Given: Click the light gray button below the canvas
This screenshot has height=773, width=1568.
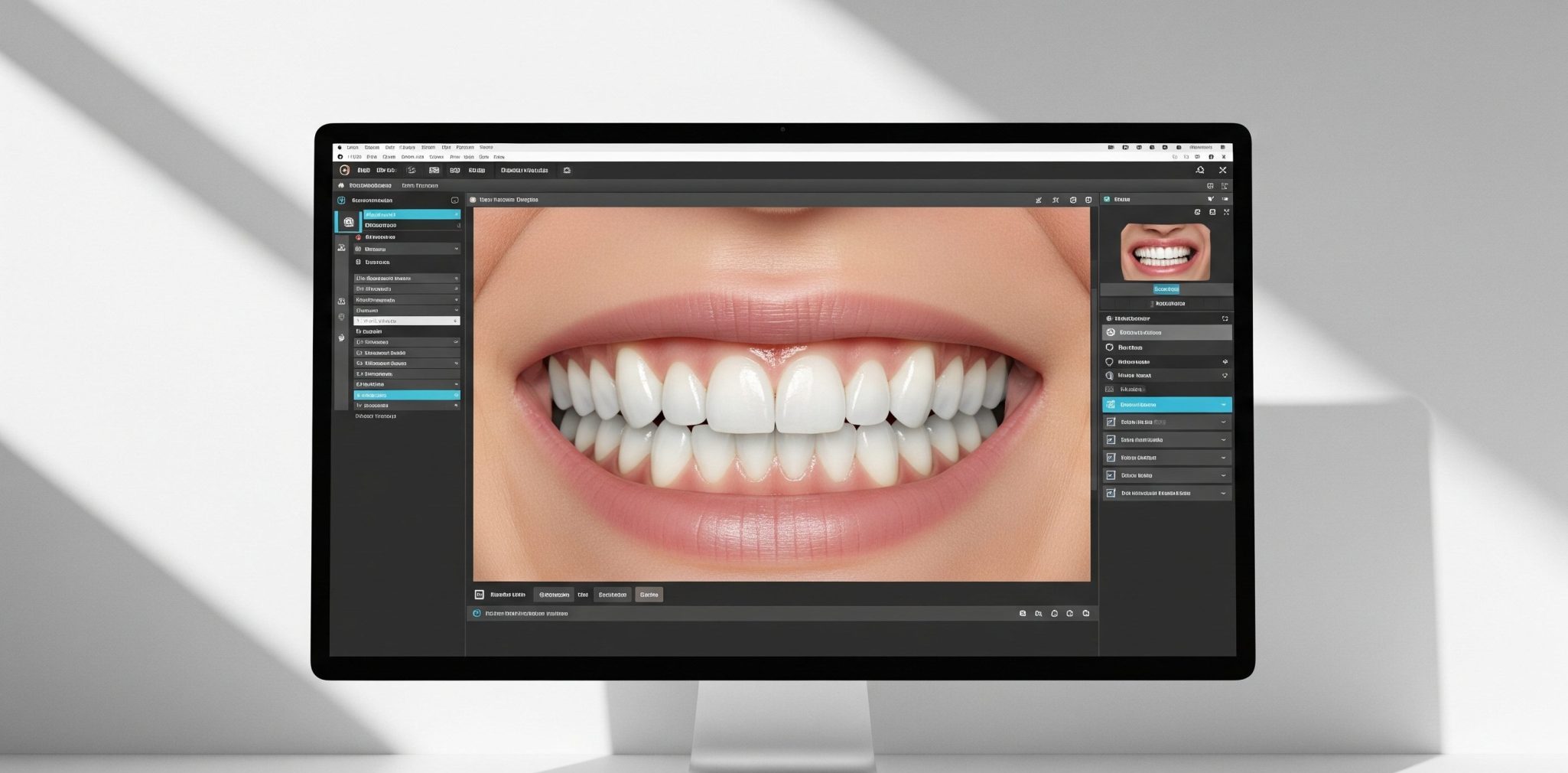Looking at the screenshot, I should [649, 595].
